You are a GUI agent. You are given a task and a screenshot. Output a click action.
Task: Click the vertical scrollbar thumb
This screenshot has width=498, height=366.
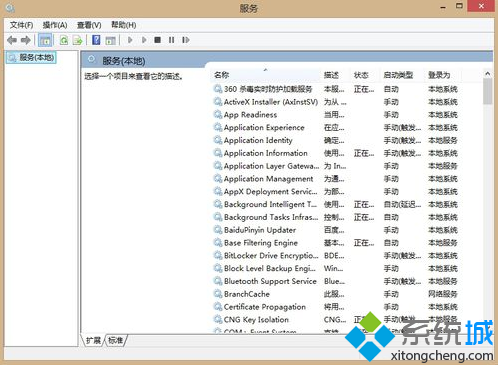pyautogui.click(x=488, y=92)
